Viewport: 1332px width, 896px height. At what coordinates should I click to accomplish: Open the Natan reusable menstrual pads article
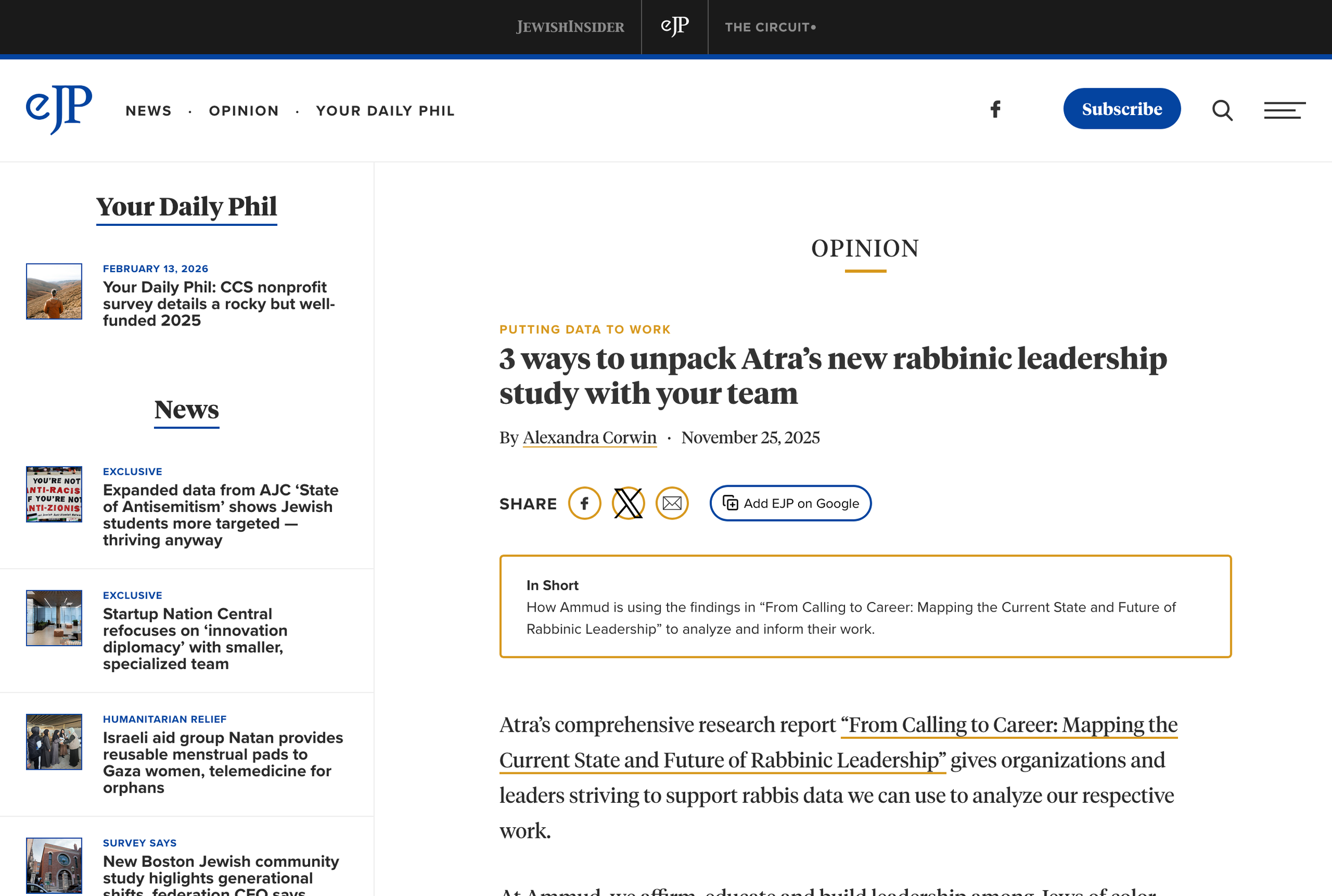pyautogui.click(x=223, y=762)
